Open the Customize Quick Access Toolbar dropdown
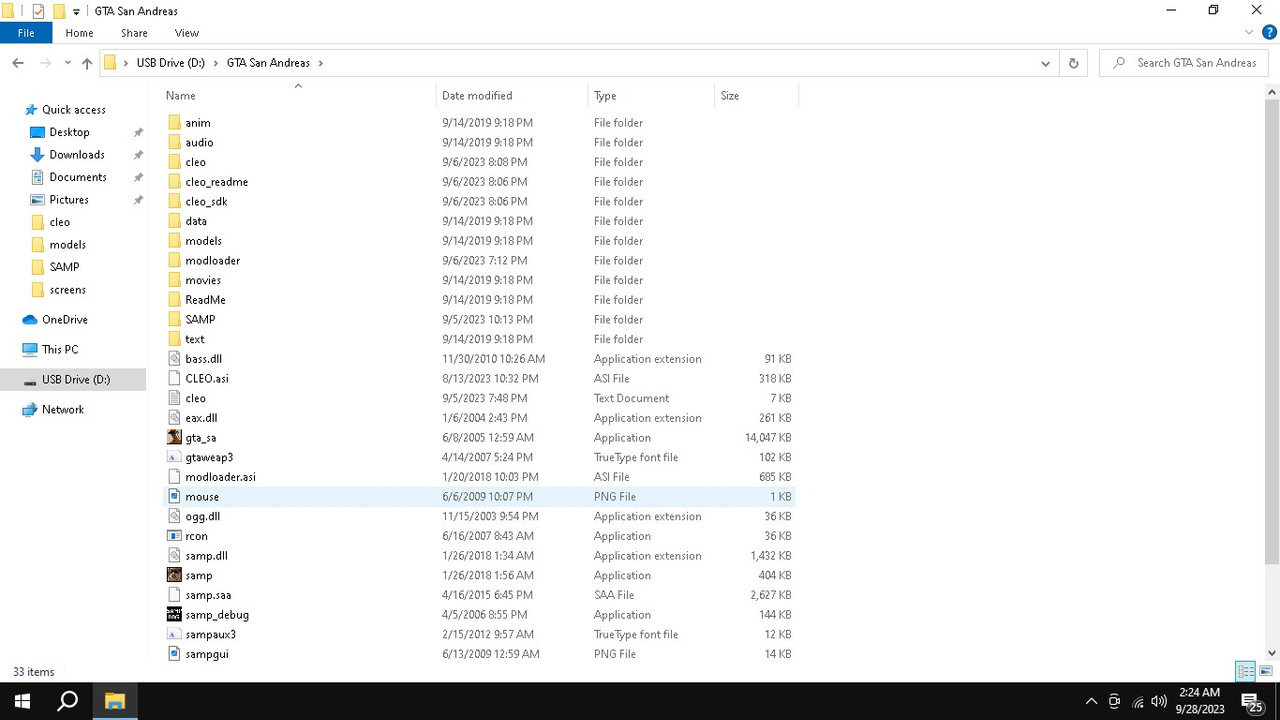 76,12
